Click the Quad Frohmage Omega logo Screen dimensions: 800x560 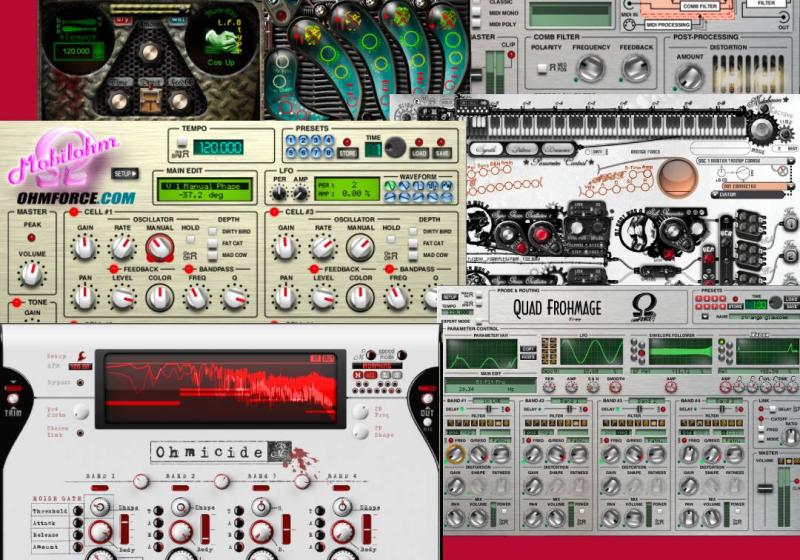[x=644, y=307]
